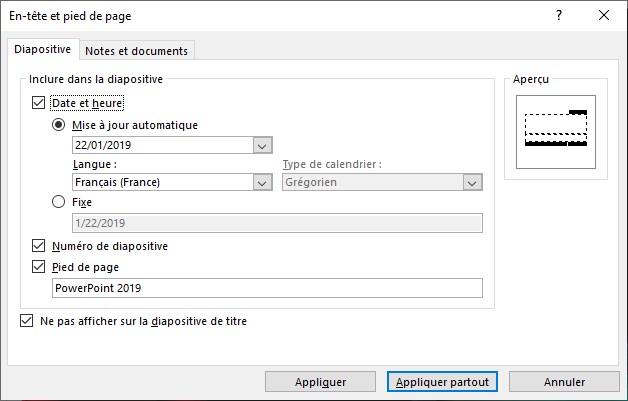Switch to the Diapositive tab

pos(42,50)
